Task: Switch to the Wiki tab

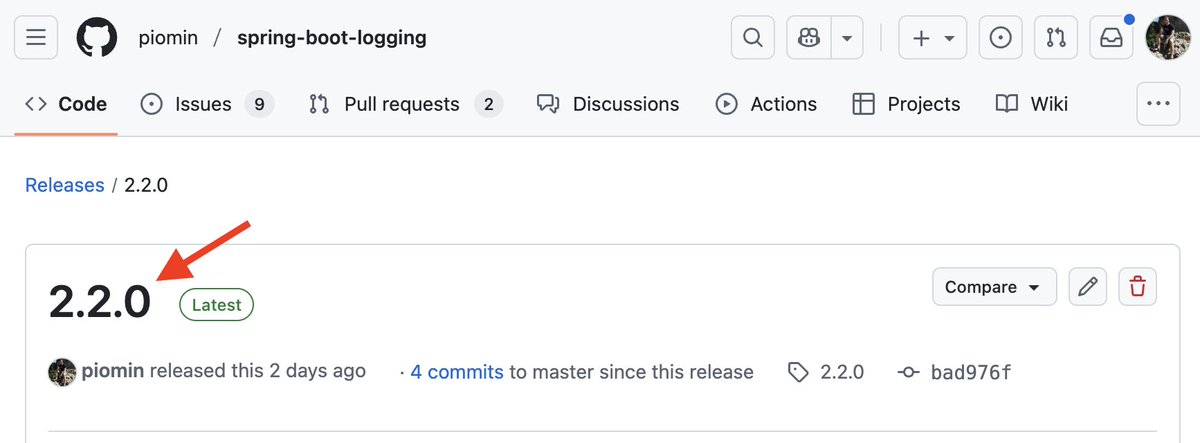Action: pos(1032,104)
